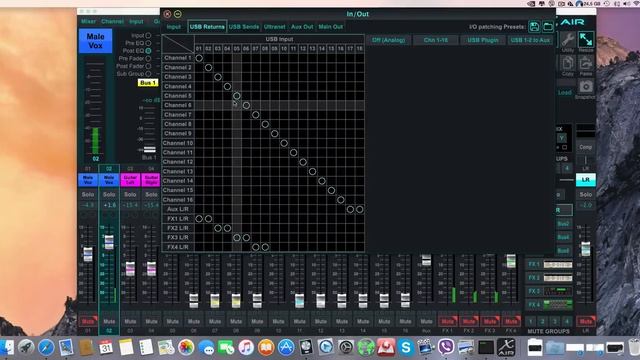Open the Trash in the dock

tap(635, 347)
